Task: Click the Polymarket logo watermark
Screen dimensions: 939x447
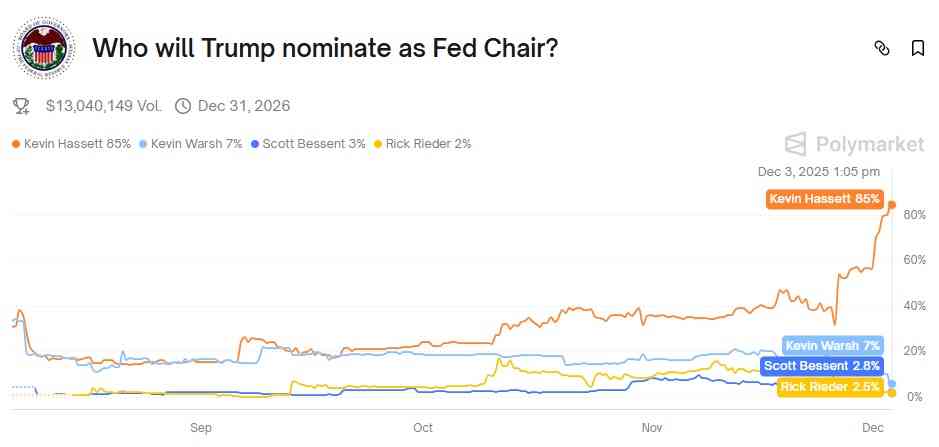Action: coord(854,144)
